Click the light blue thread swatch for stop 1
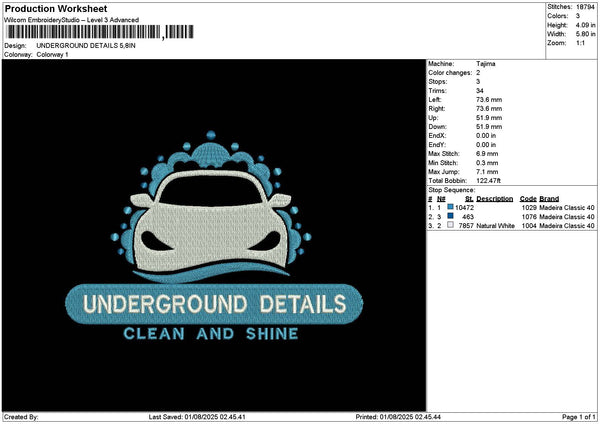 [x=451, y=207]
